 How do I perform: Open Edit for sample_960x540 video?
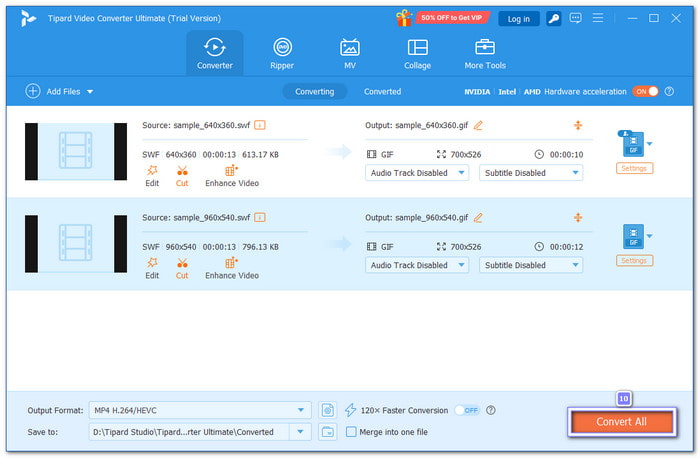(152, 264)
